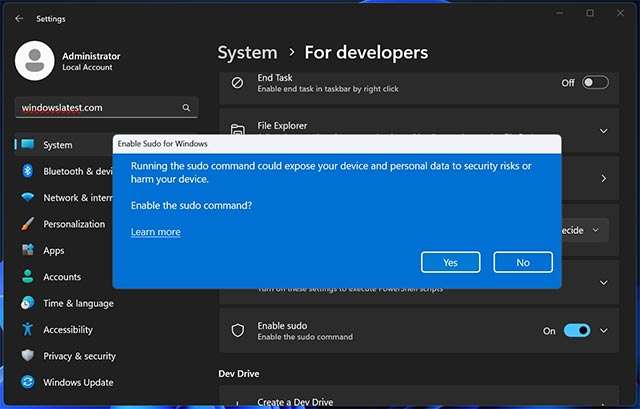Click the For developers page title

(x=366, y=53)
